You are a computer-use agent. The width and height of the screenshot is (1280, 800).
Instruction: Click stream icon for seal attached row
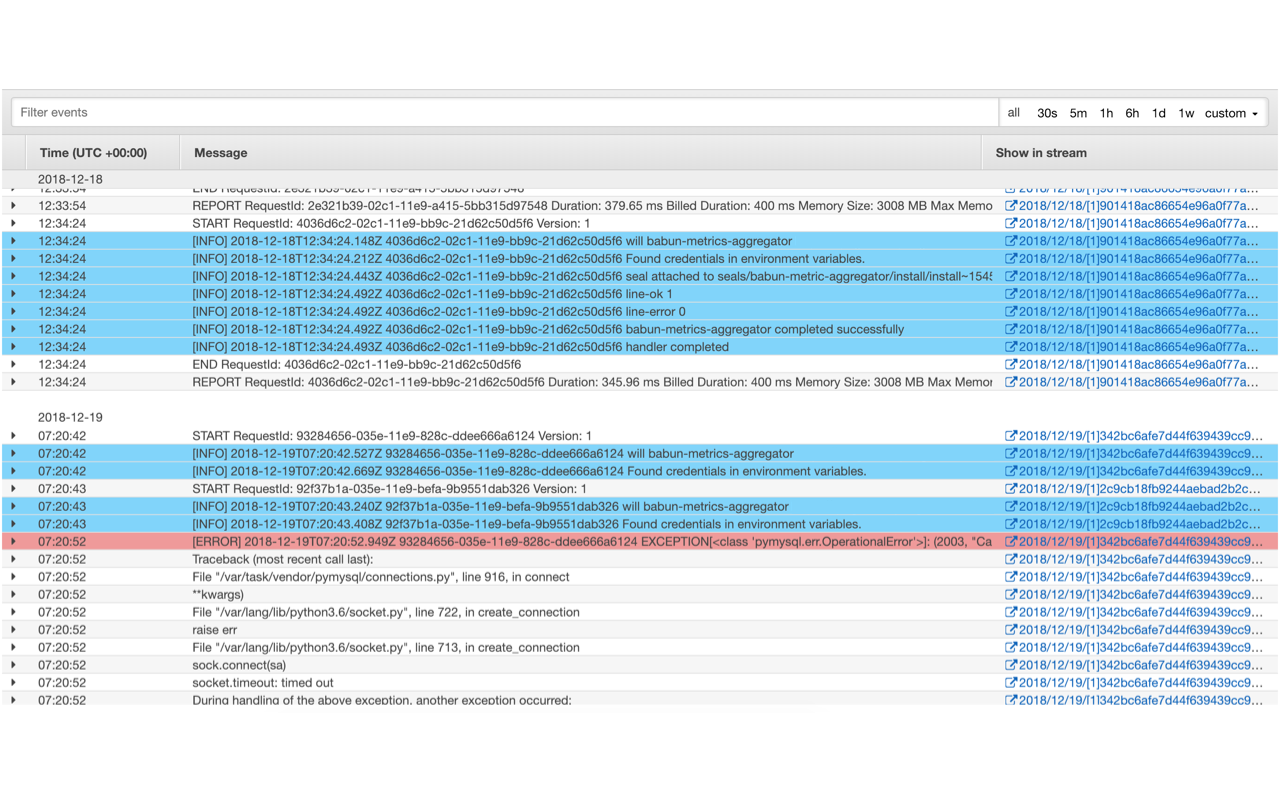1010,277
